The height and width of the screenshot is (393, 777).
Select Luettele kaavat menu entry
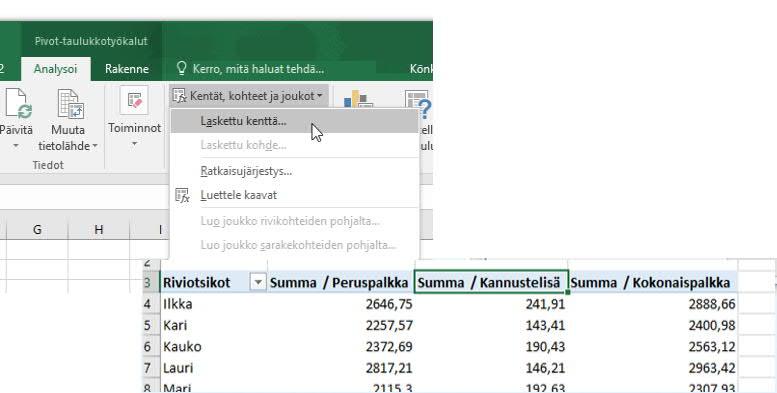(x=294, y=195)
